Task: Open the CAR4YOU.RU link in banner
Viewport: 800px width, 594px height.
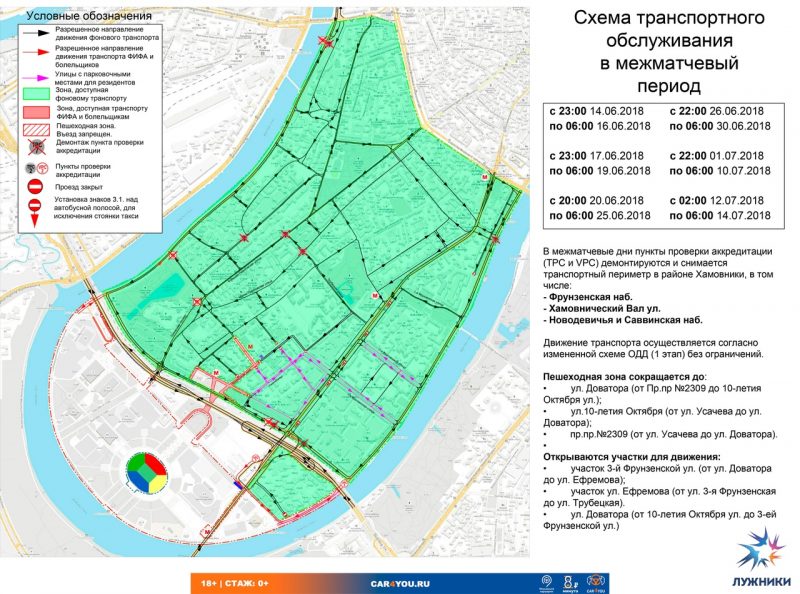Action: [x=400, y=584]
